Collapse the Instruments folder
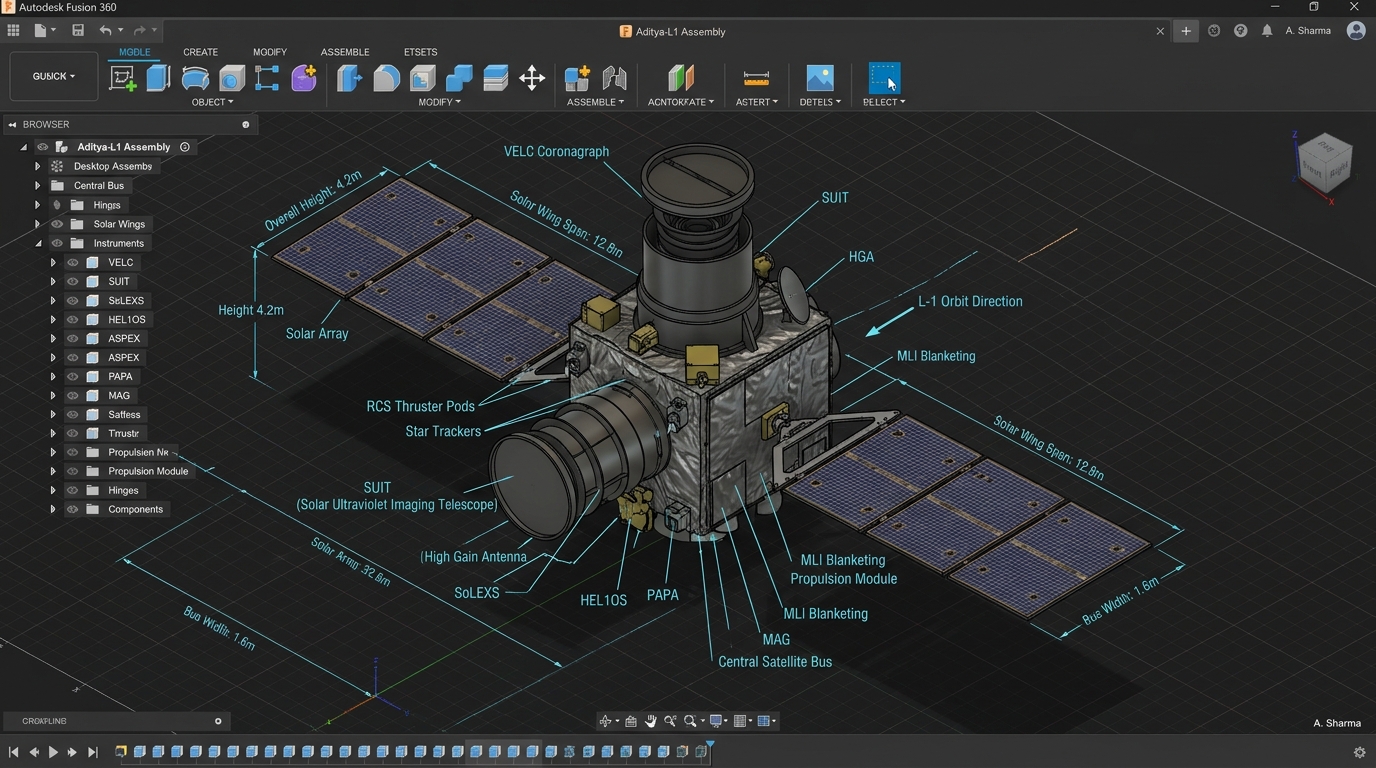Viewport: 1376px width, 768px height. coord(38,243)
